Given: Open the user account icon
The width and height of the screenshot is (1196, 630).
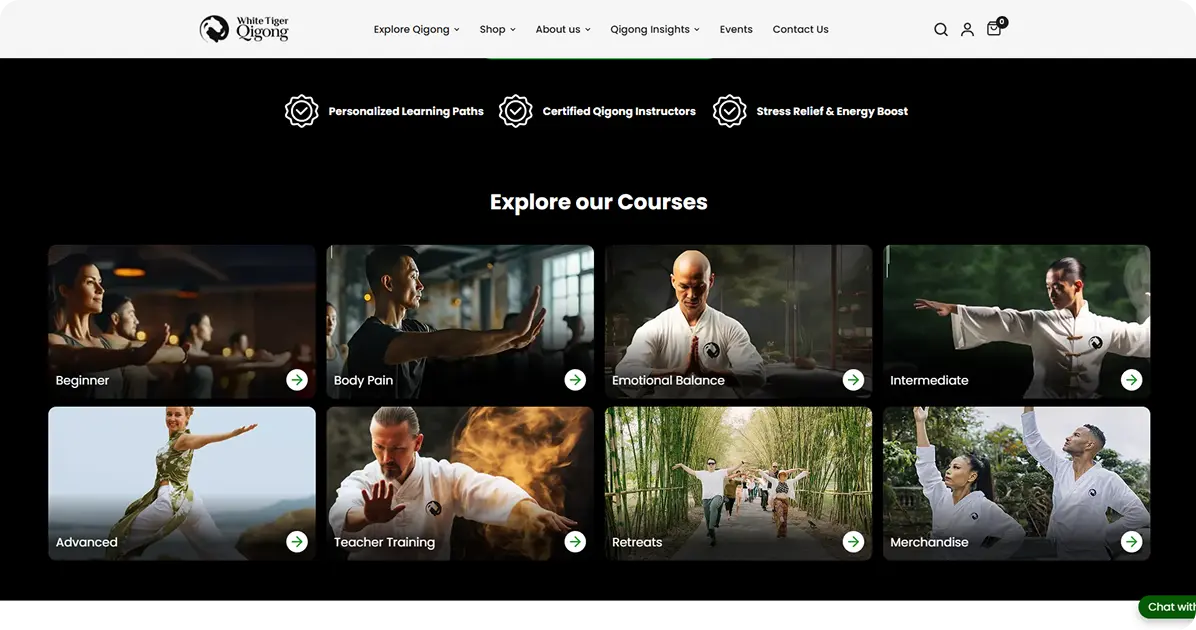Looking at the screenshot, I should pyautogui.click(x=967, y=30).
